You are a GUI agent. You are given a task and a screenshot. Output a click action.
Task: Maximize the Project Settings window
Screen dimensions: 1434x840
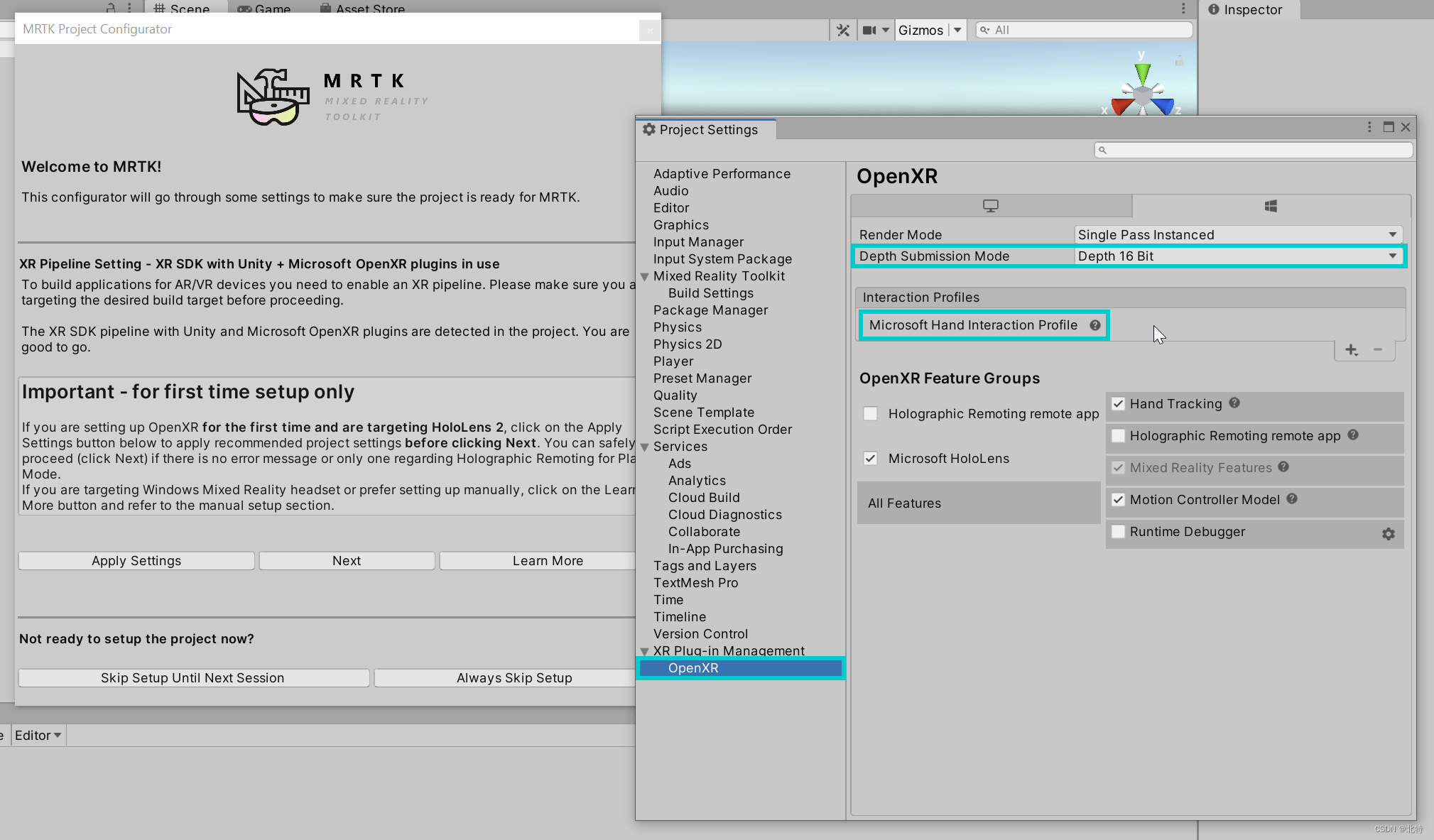(1389, 127)
